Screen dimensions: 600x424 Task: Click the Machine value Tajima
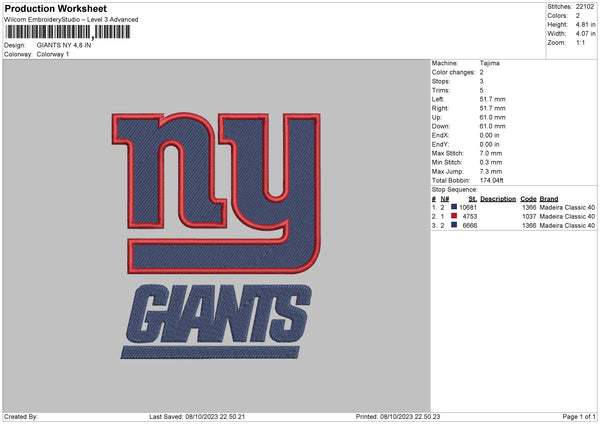pos(489,63)
